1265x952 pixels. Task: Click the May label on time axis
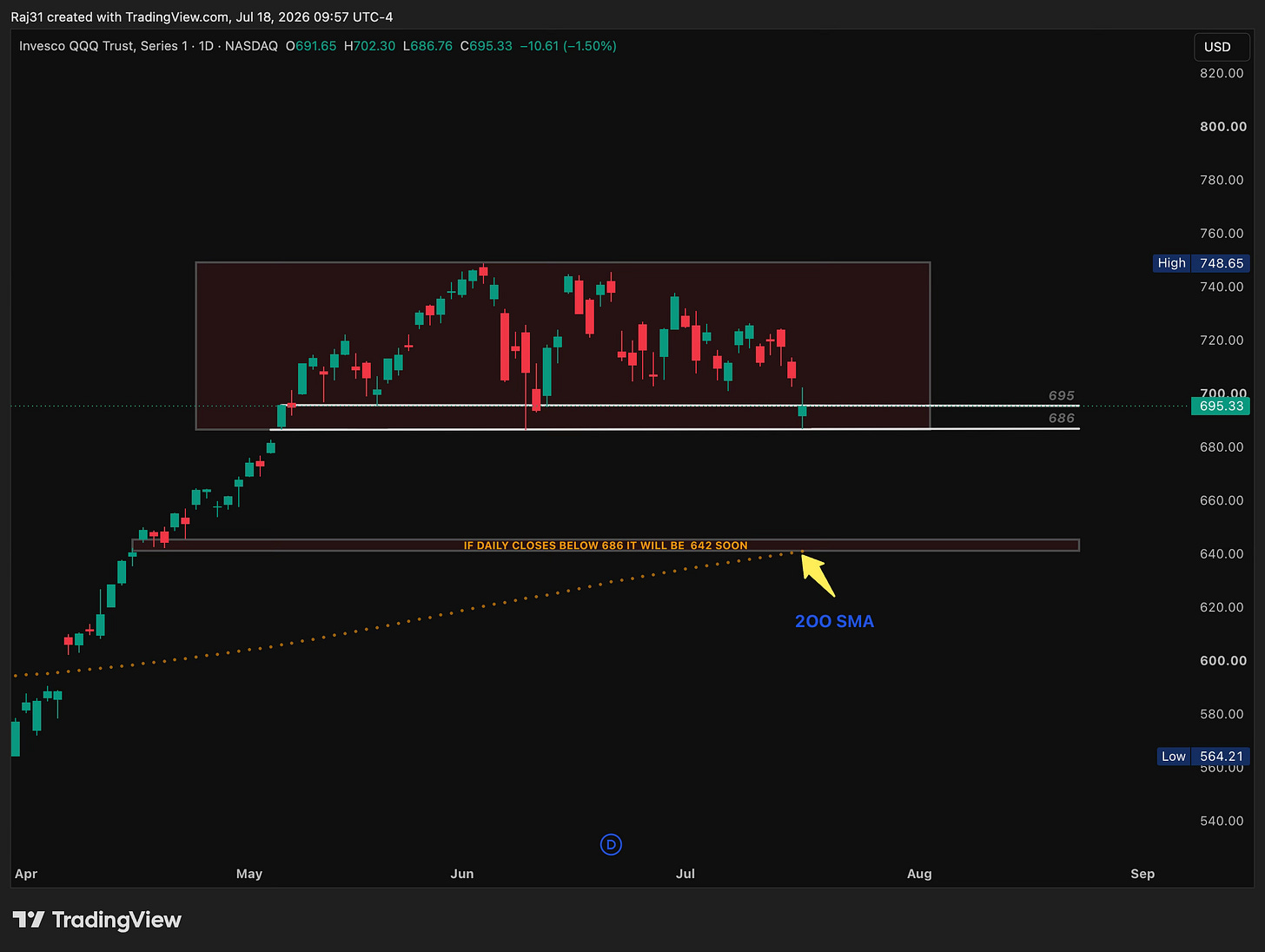[x=249, y=874]
